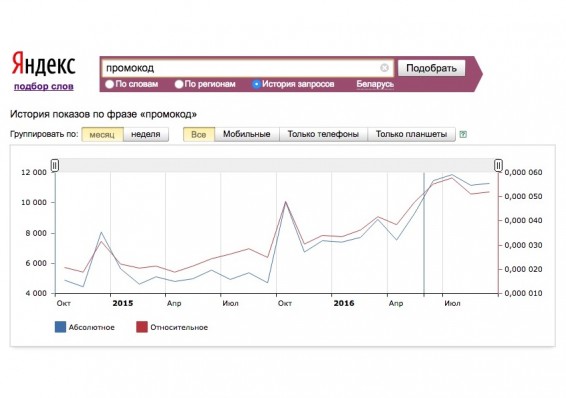
Task: Group by месяц
Action: pyautogui.click(x=102, y=134)
